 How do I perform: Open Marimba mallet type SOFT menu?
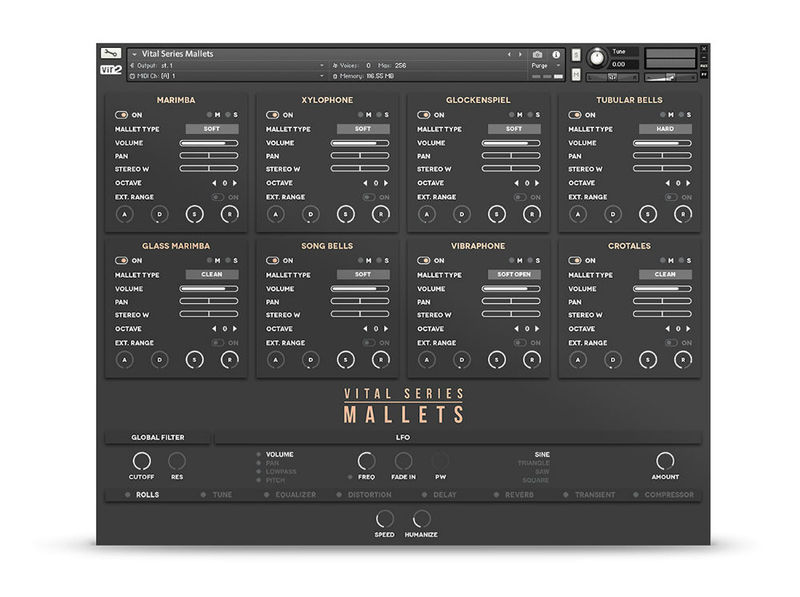click(x=212, y=129)
